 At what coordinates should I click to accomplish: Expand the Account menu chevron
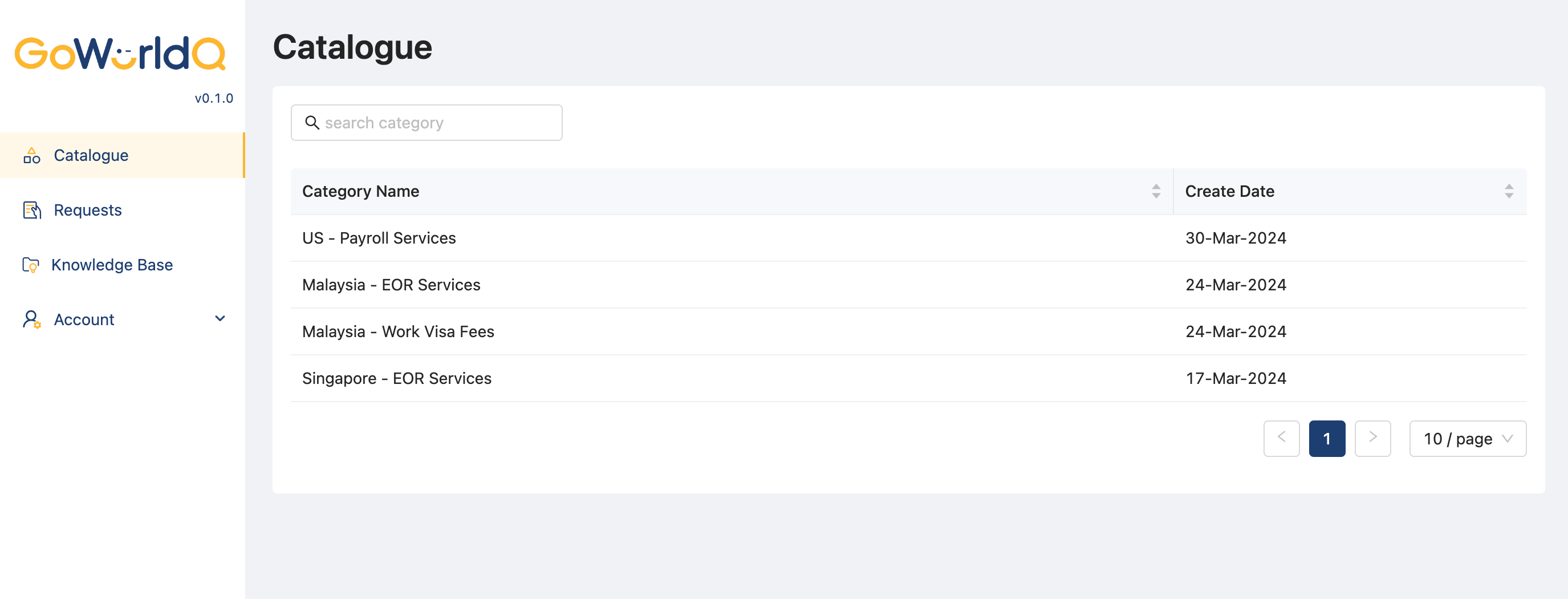click(x=220, y=318)
